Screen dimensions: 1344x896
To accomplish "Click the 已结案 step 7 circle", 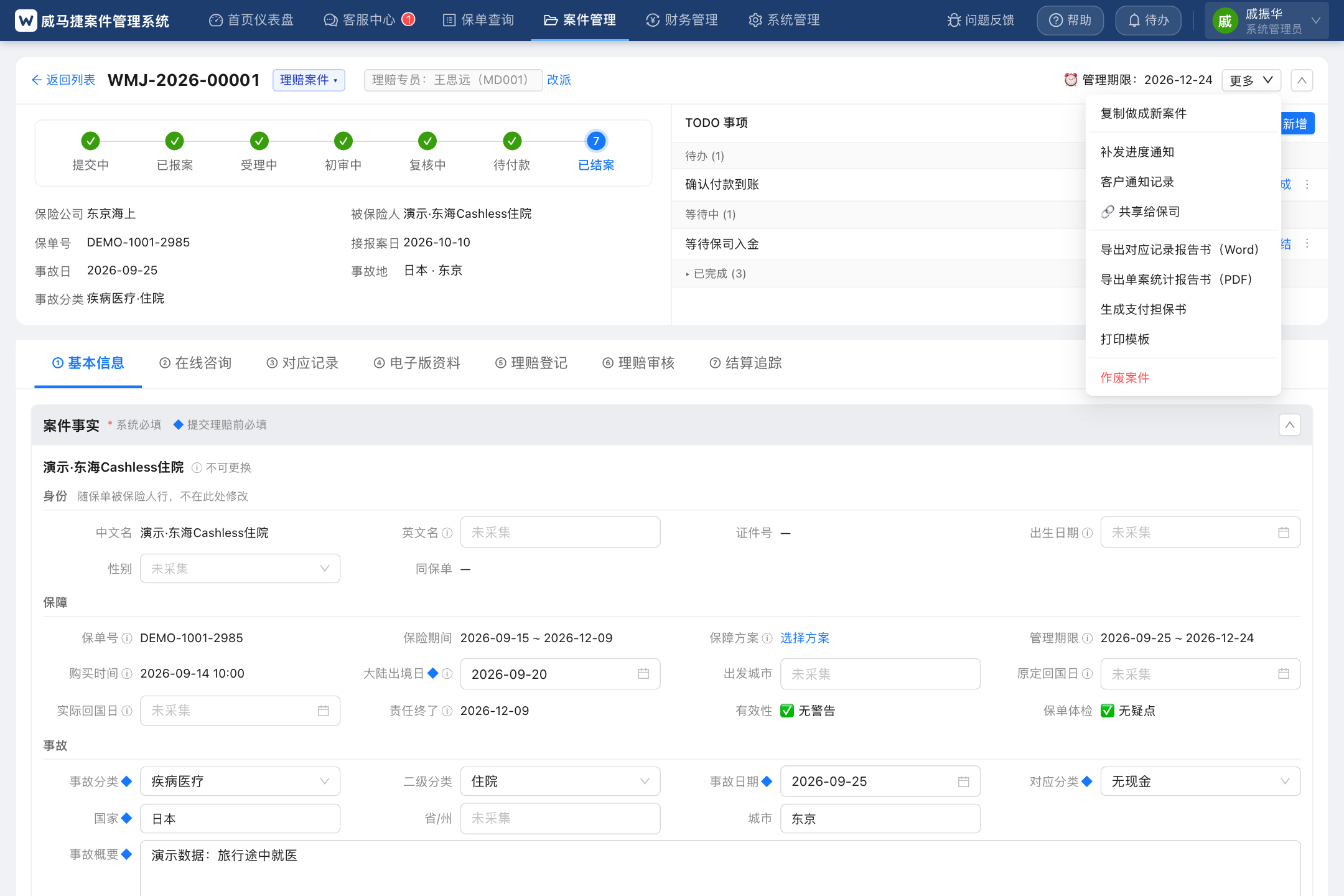I will point(595,141).
